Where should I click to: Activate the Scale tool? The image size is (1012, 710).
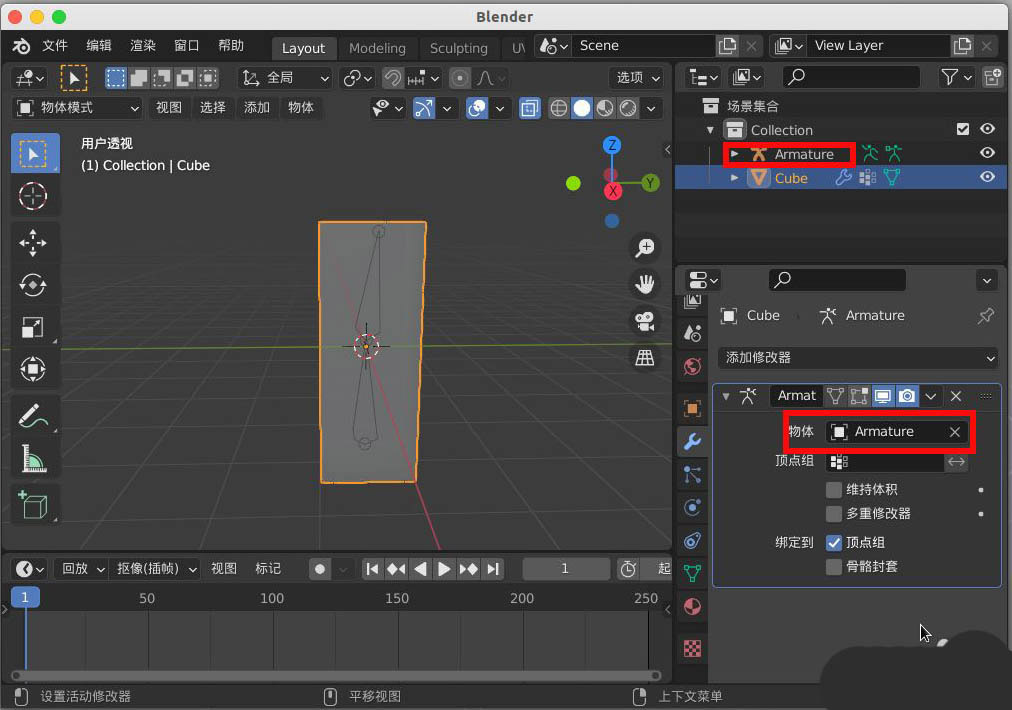coord(33,327)
